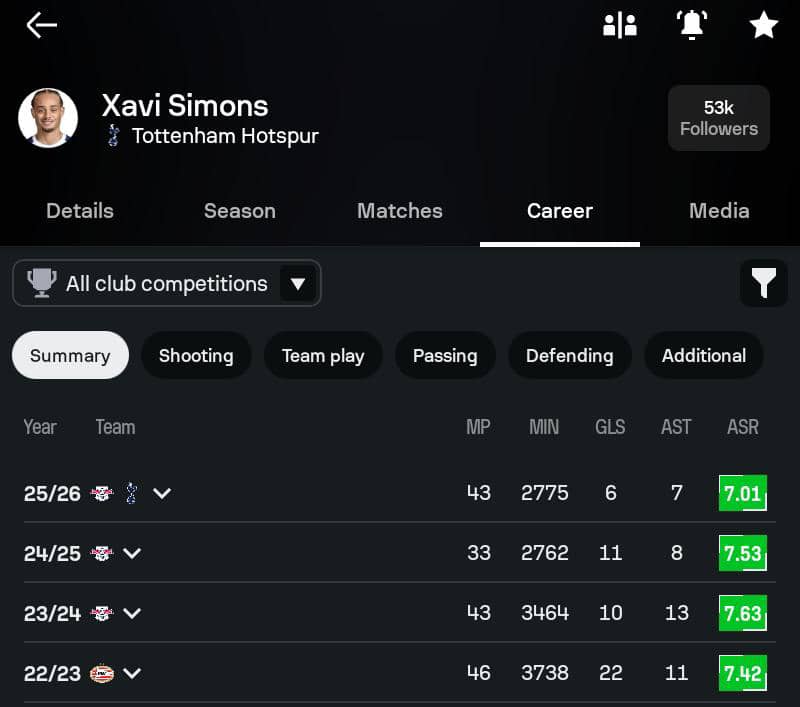Select the Shooting stats pill

point(196,355)
